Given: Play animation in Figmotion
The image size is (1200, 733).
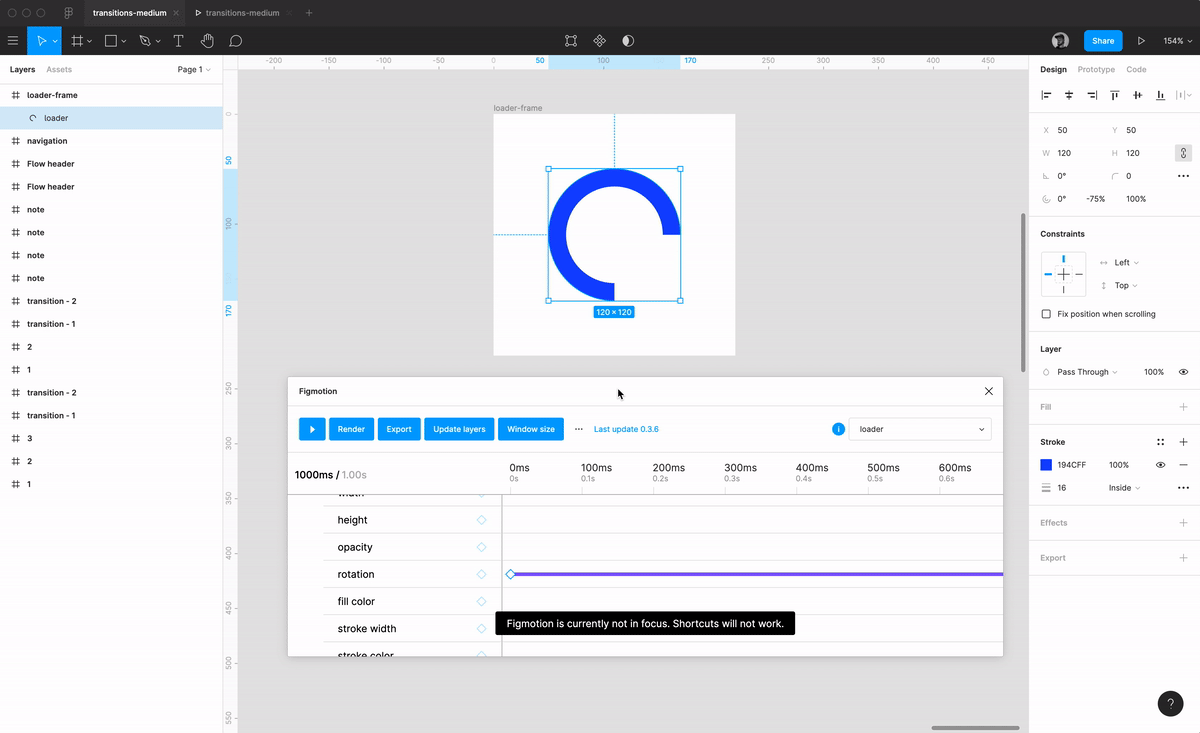Looking at the screenshot, I should 312,429.
